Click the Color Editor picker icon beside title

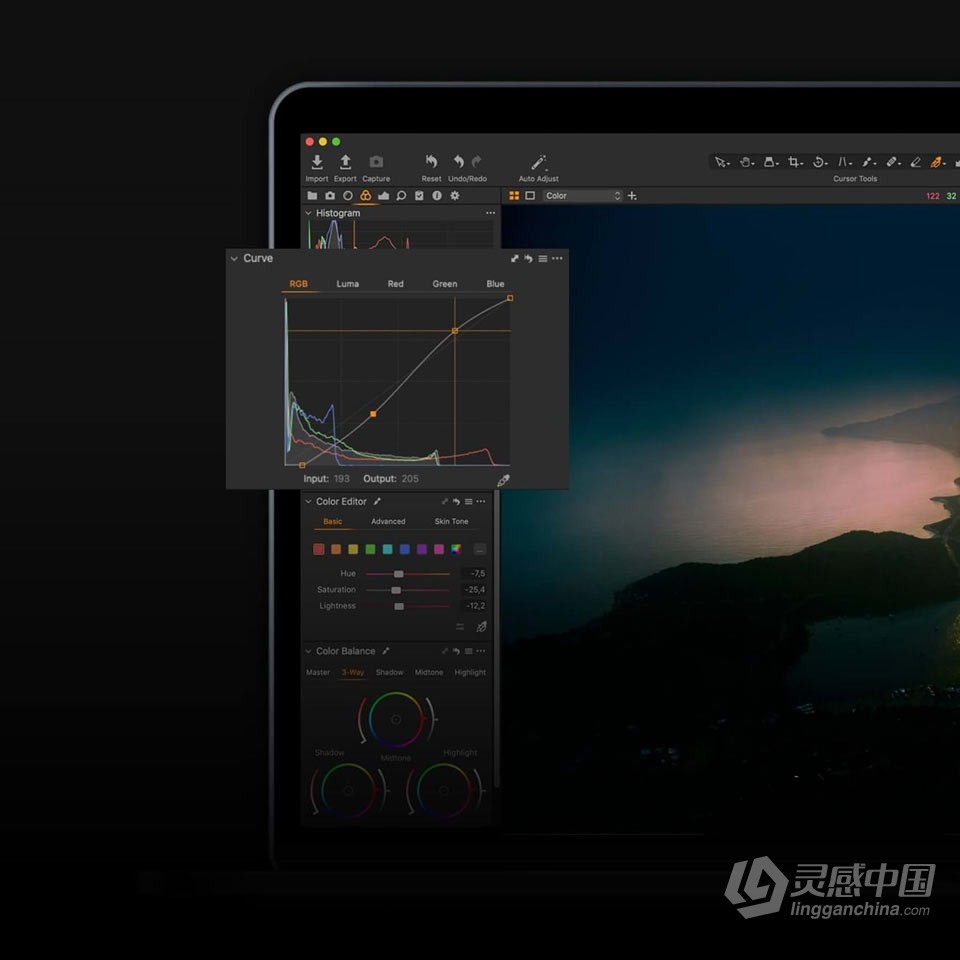point(377,501)
